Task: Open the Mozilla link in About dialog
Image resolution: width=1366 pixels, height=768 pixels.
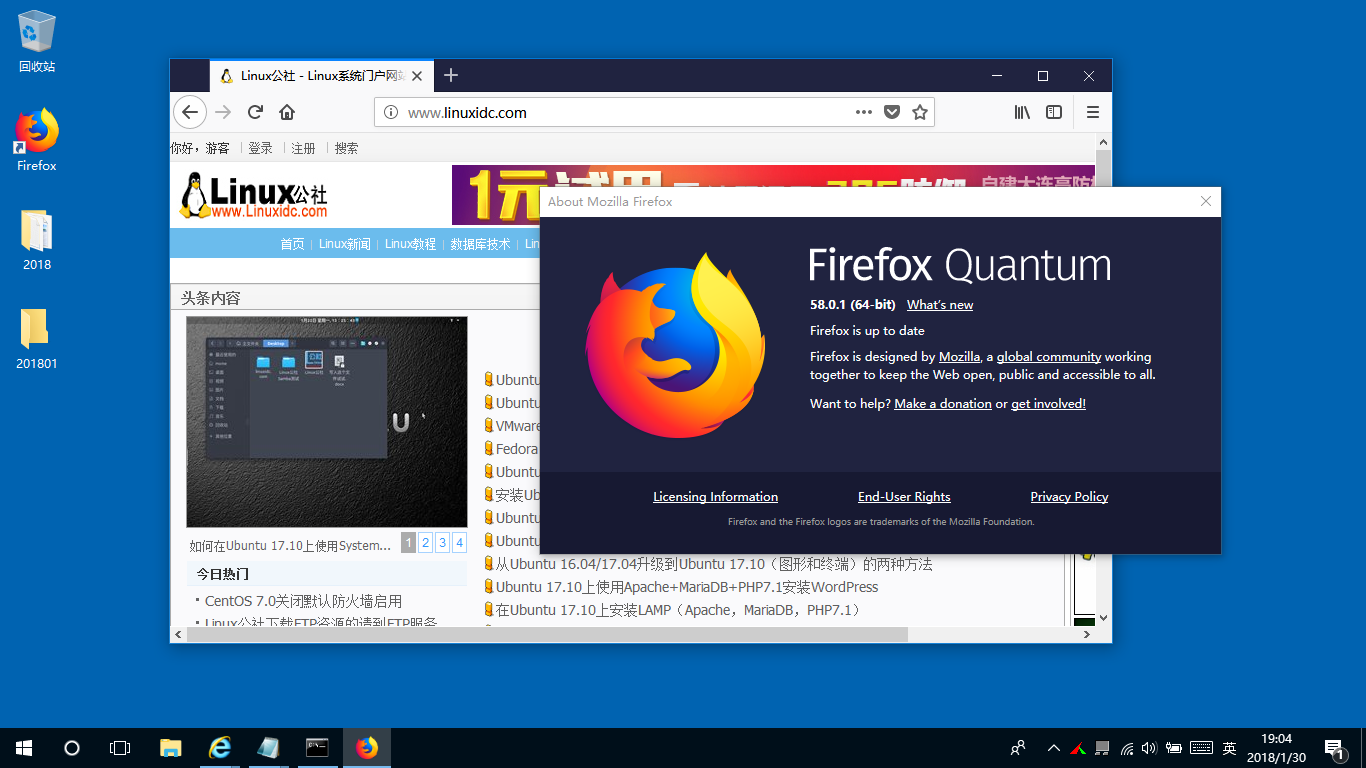Action: pos(959,357)
